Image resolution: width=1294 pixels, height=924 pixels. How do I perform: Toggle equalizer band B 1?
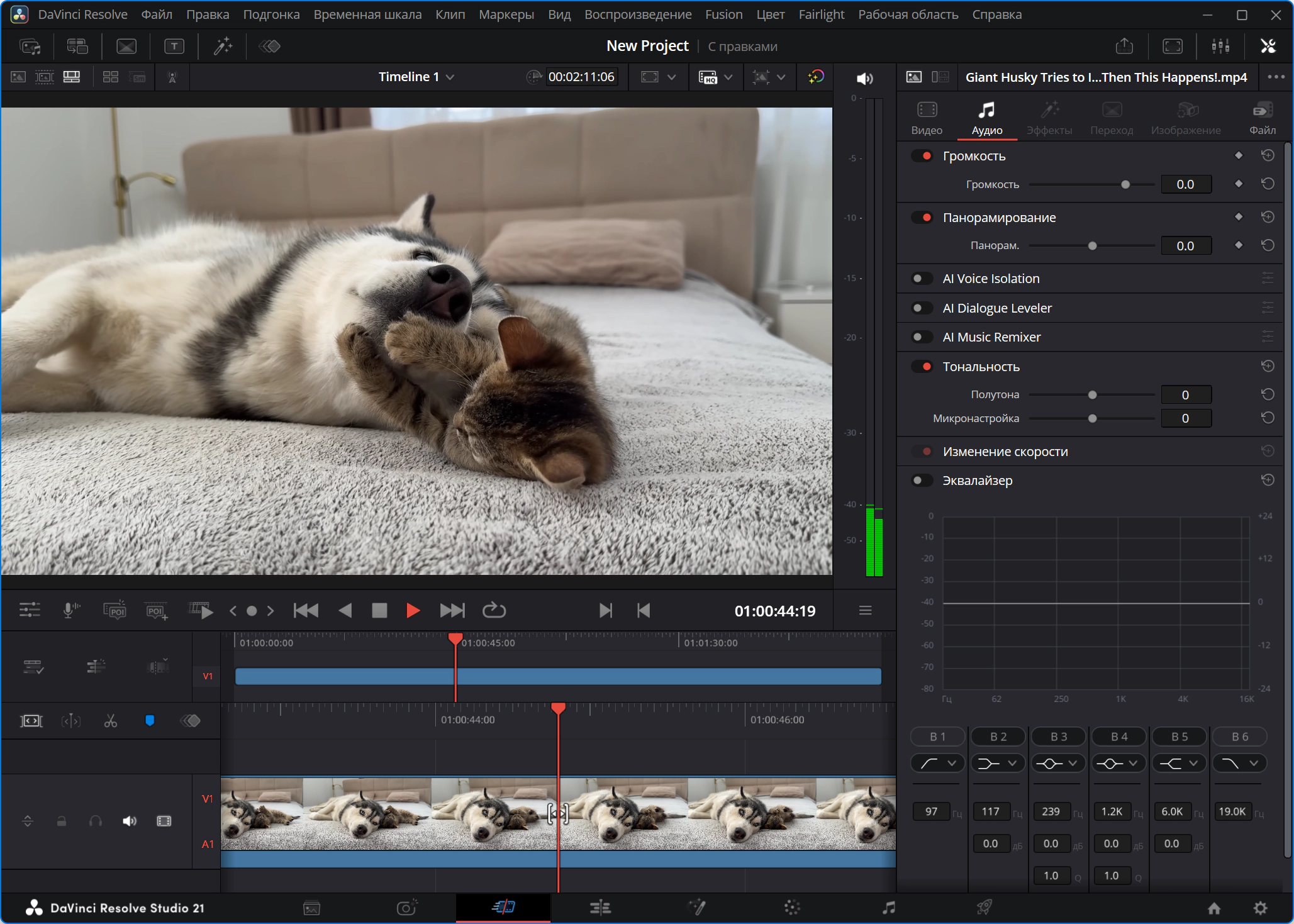[x=937, y=737]
